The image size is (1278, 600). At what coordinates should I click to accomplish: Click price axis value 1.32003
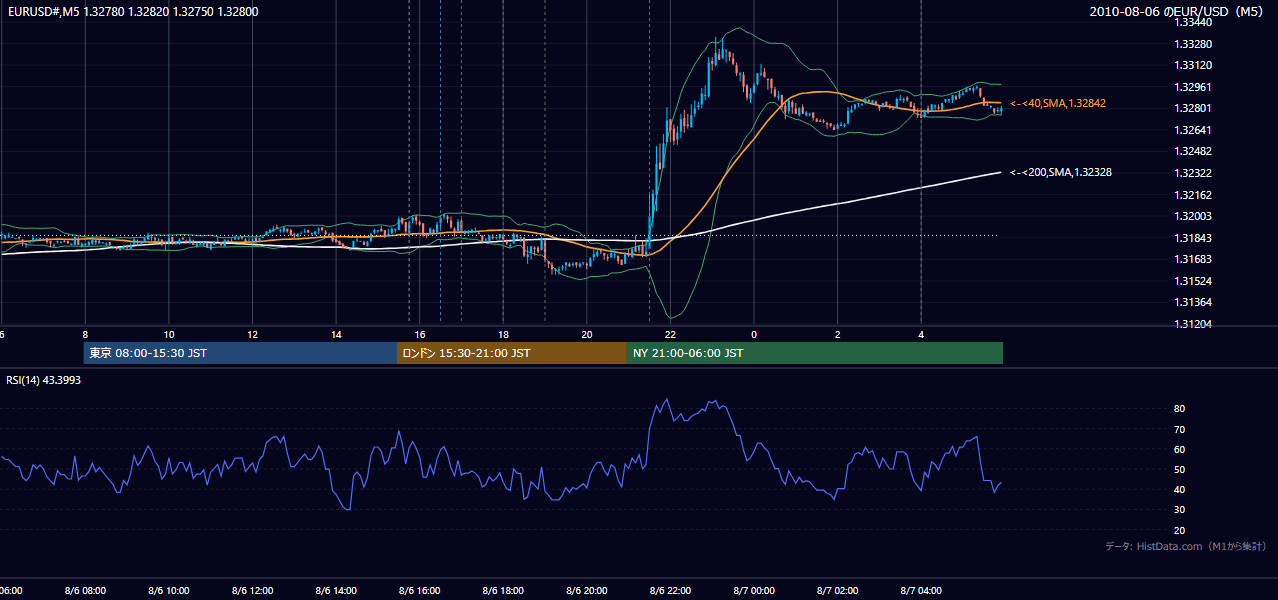(1193, 216)
